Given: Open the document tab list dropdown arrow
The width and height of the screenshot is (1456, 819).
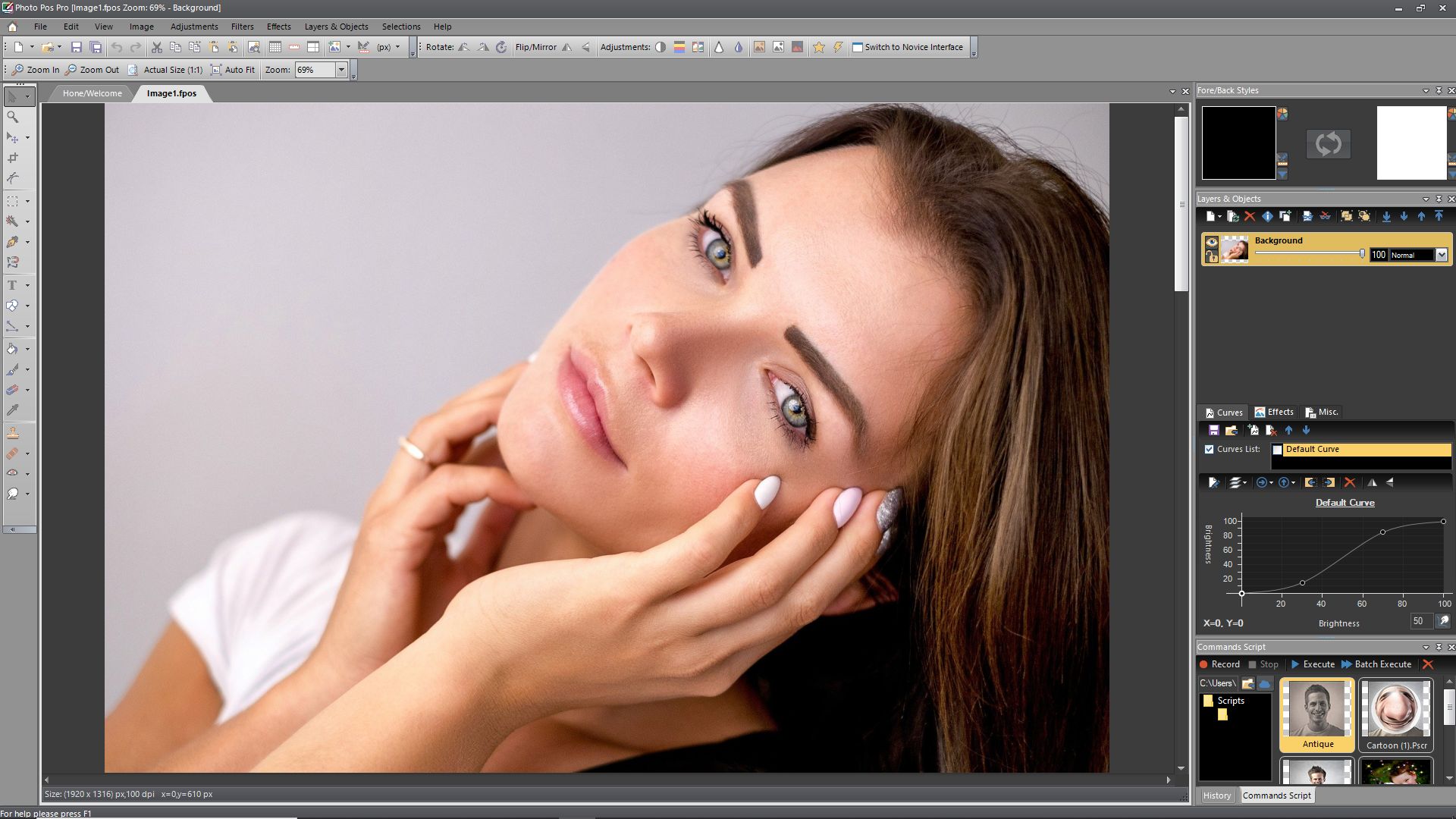Looking at the screenshot, I should point(1173,92).
